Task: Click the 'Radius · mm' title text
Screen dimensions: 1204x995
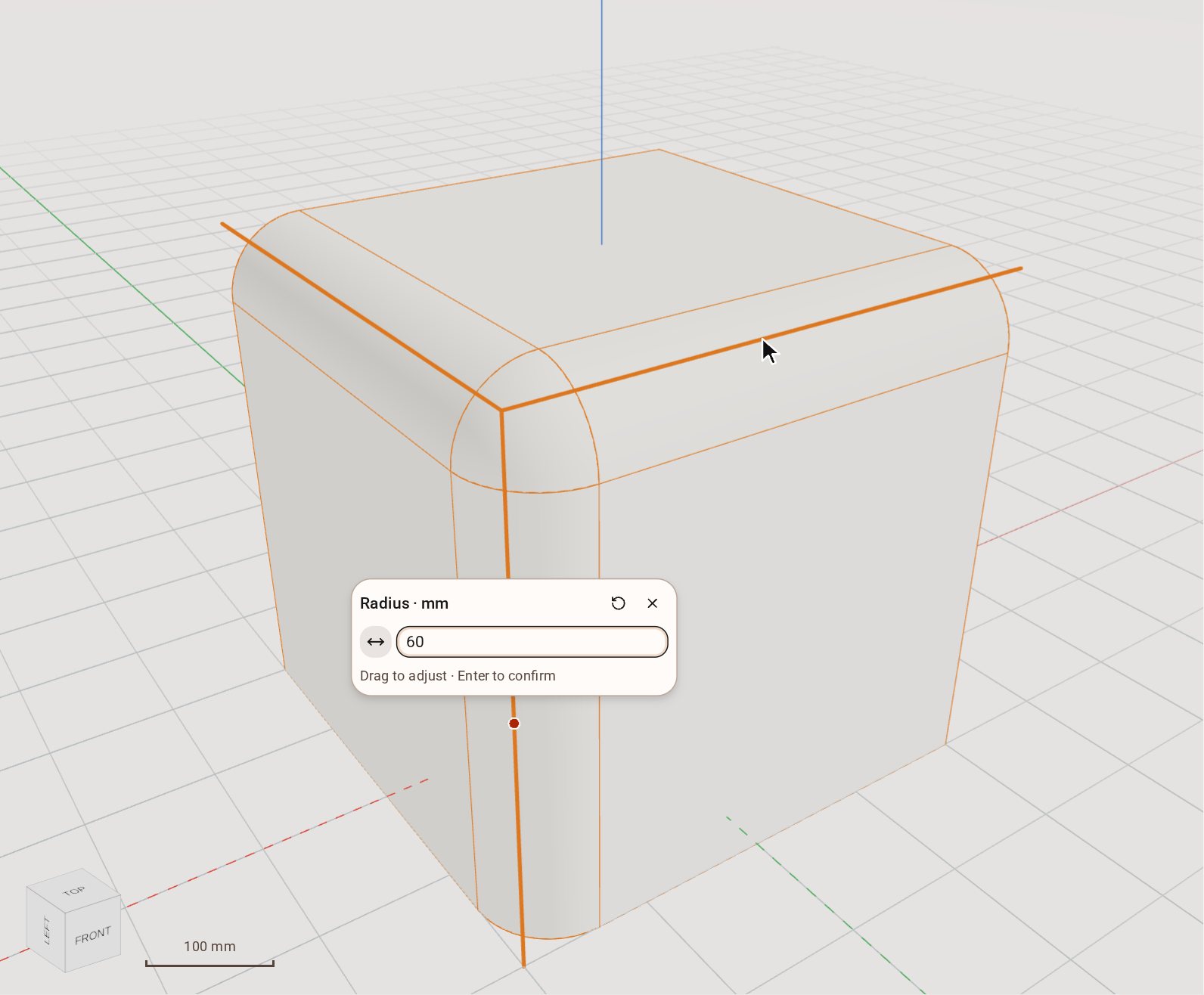Action: click(405, 603)
